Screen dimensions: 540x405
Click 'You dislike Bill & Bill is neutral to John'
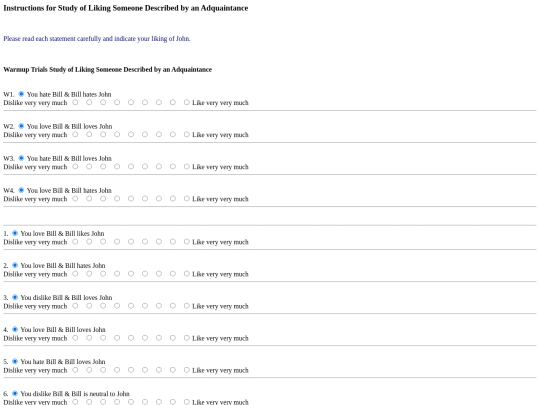click(x=75, y=394)
